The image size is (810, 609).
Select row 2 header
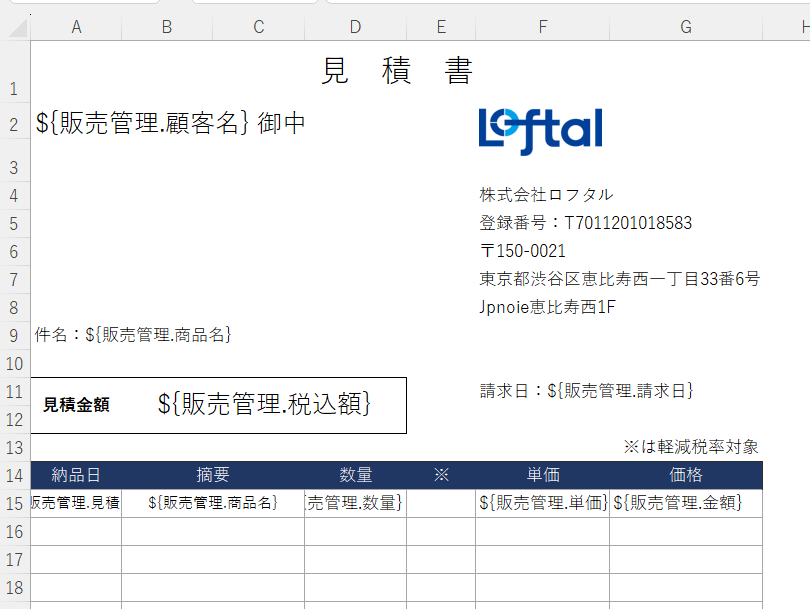pyautogui.click(x=14, y=124)
